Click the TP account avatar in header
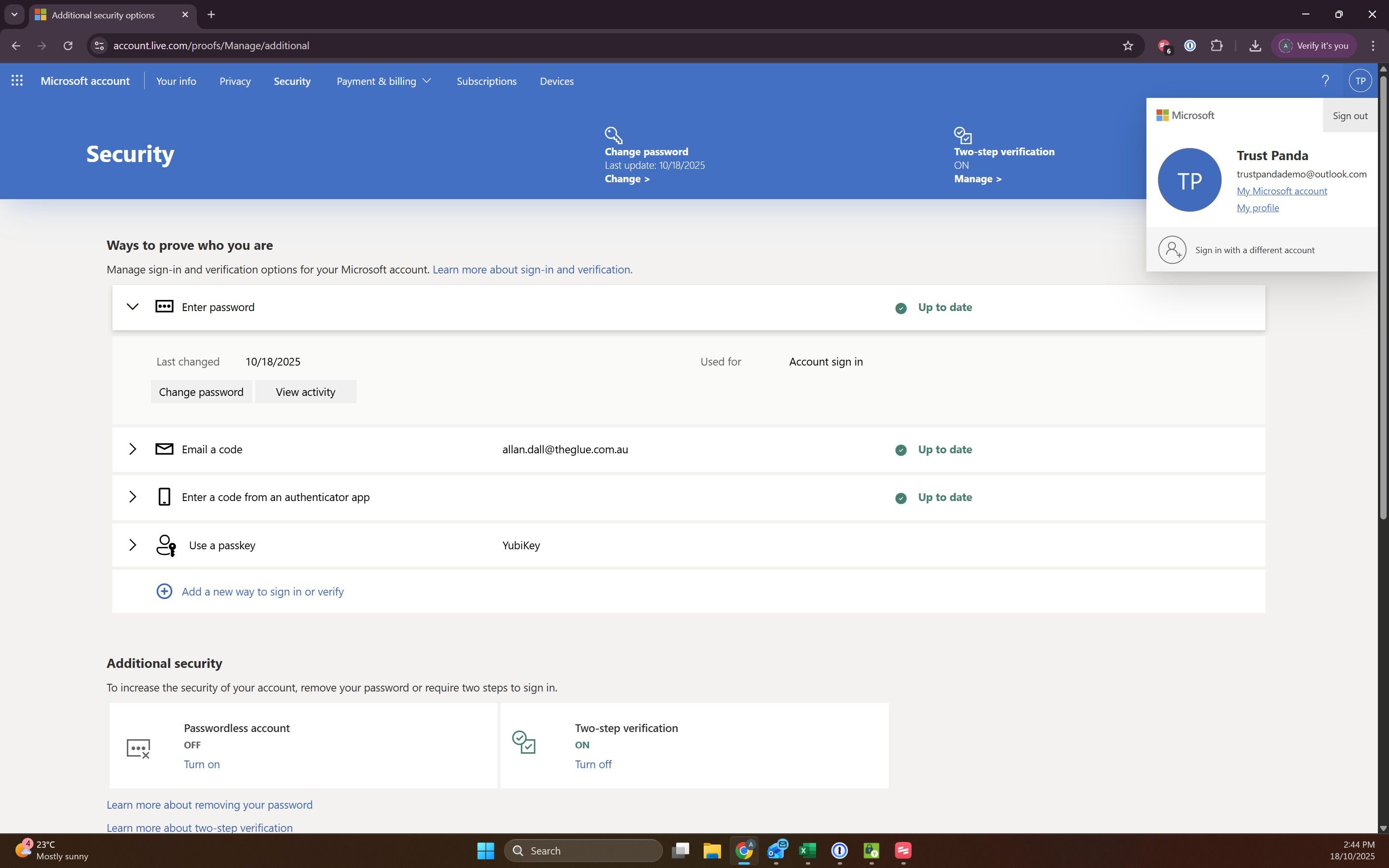The height and width of the screenshot is (868, 1389). pyautogui.click(x=1360, y=81)
